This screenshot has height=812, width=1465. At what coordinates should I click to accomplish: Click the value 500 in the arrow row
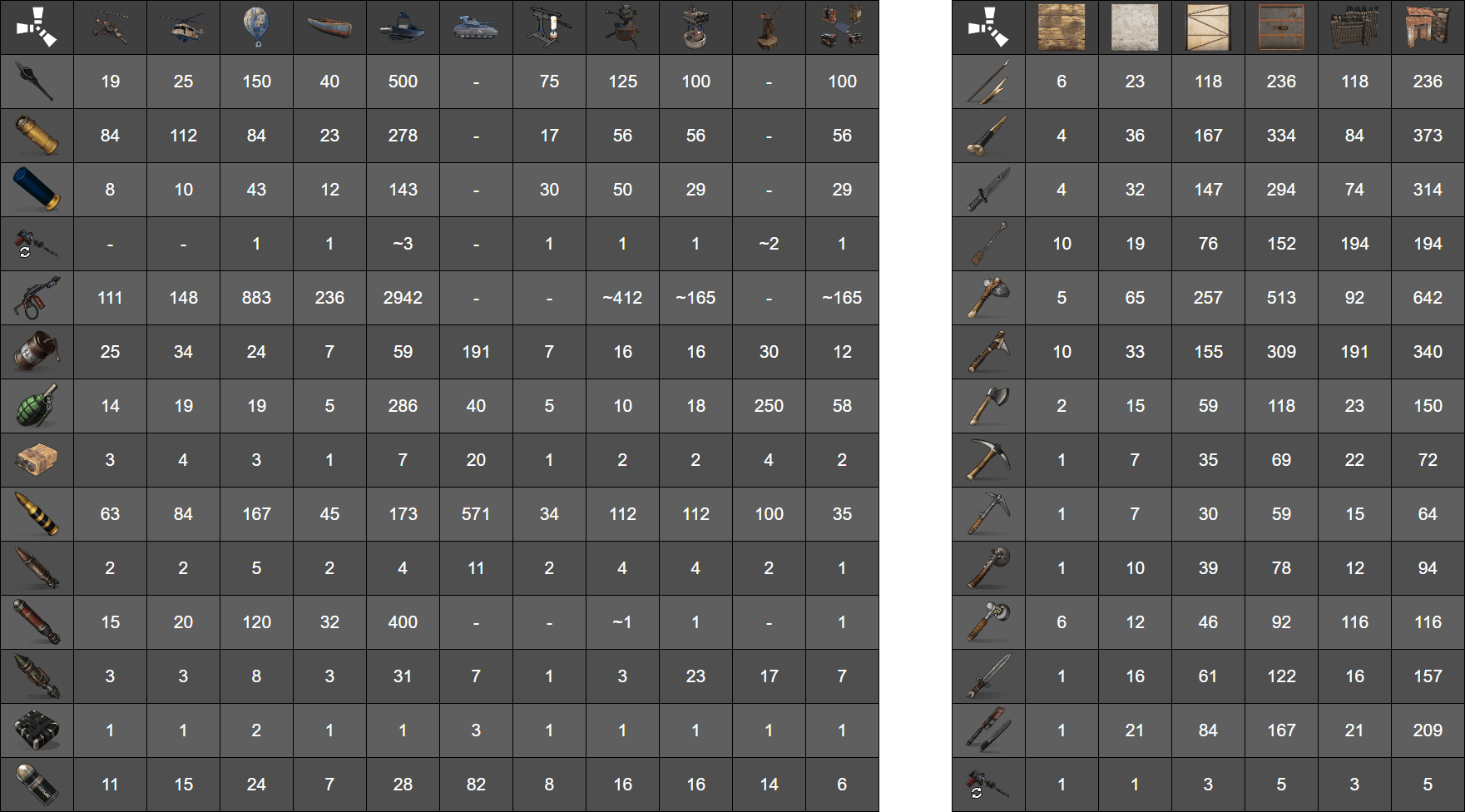tap(403, 82)
